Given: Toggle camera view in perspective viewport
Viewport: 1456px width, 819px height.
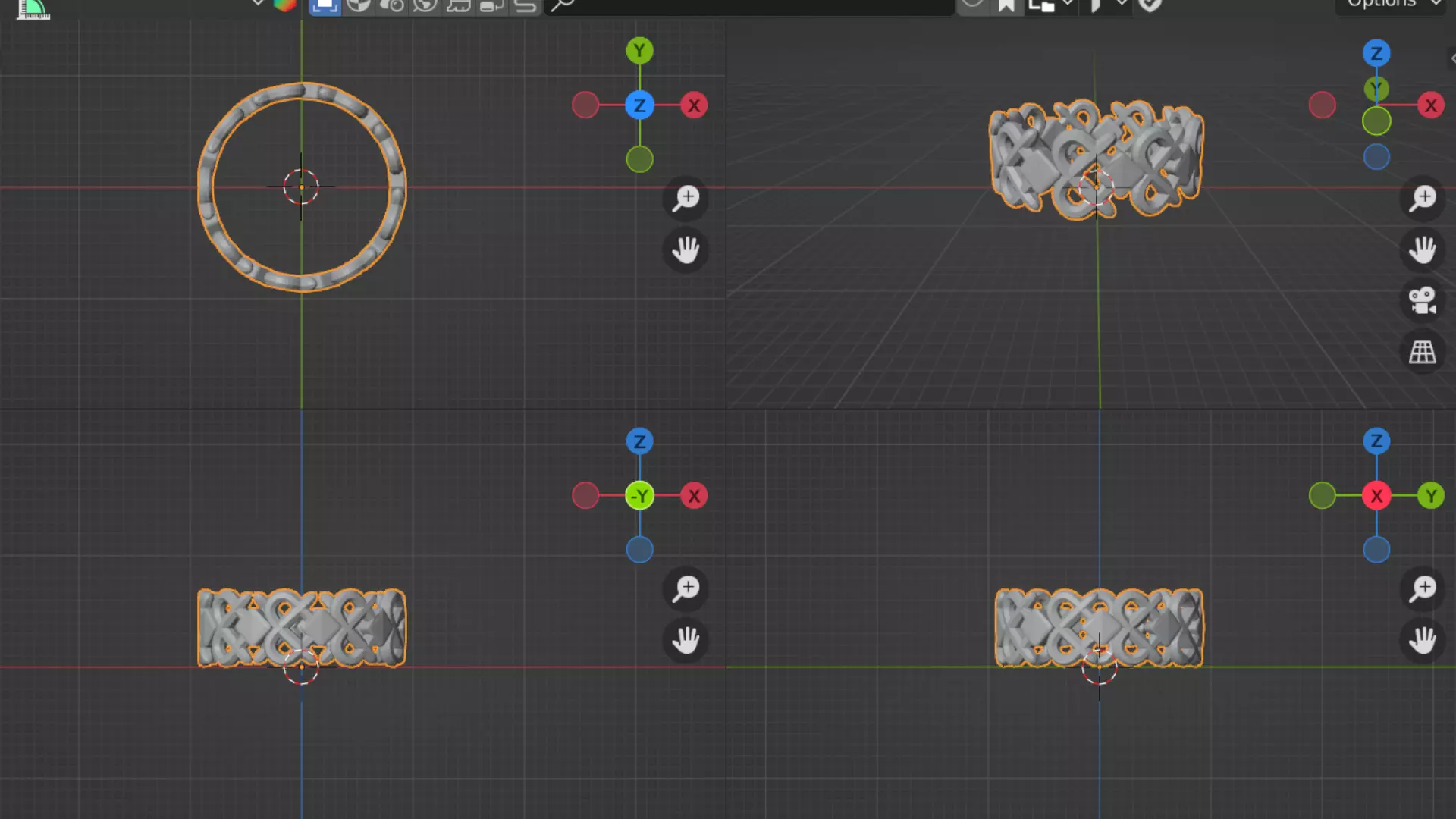Looking at the screenshot, I should coord(1423,300).
